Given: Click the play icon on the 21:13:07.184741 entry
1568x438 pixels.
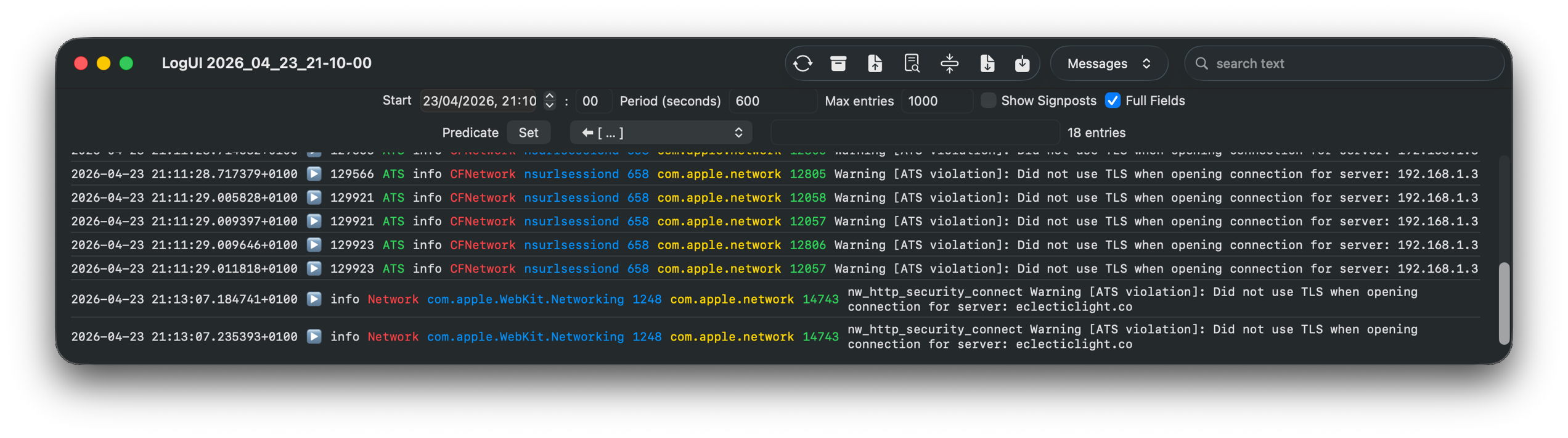Looking at the screenshot, I should tap(314, 299).
